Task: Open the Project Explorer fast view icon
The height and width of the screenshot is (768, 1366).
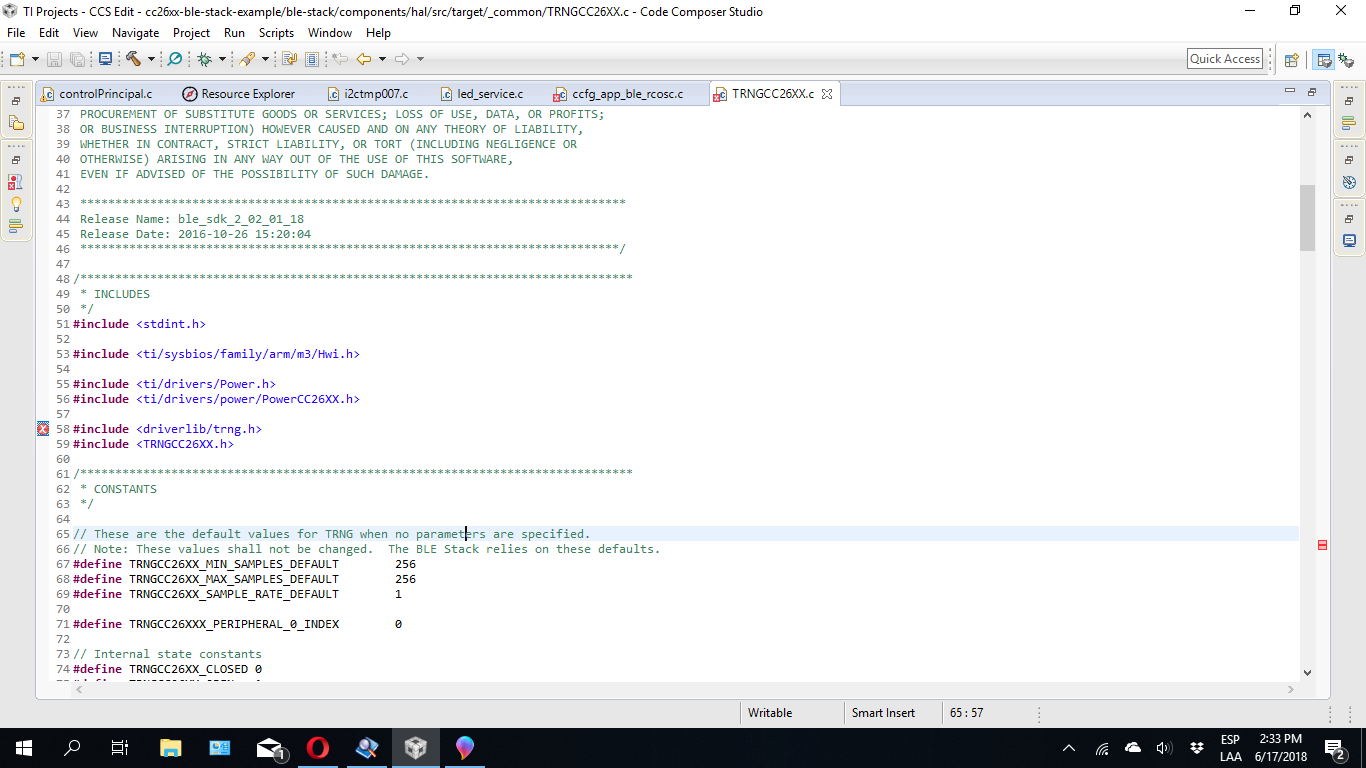Action: [x=15, y=123]
